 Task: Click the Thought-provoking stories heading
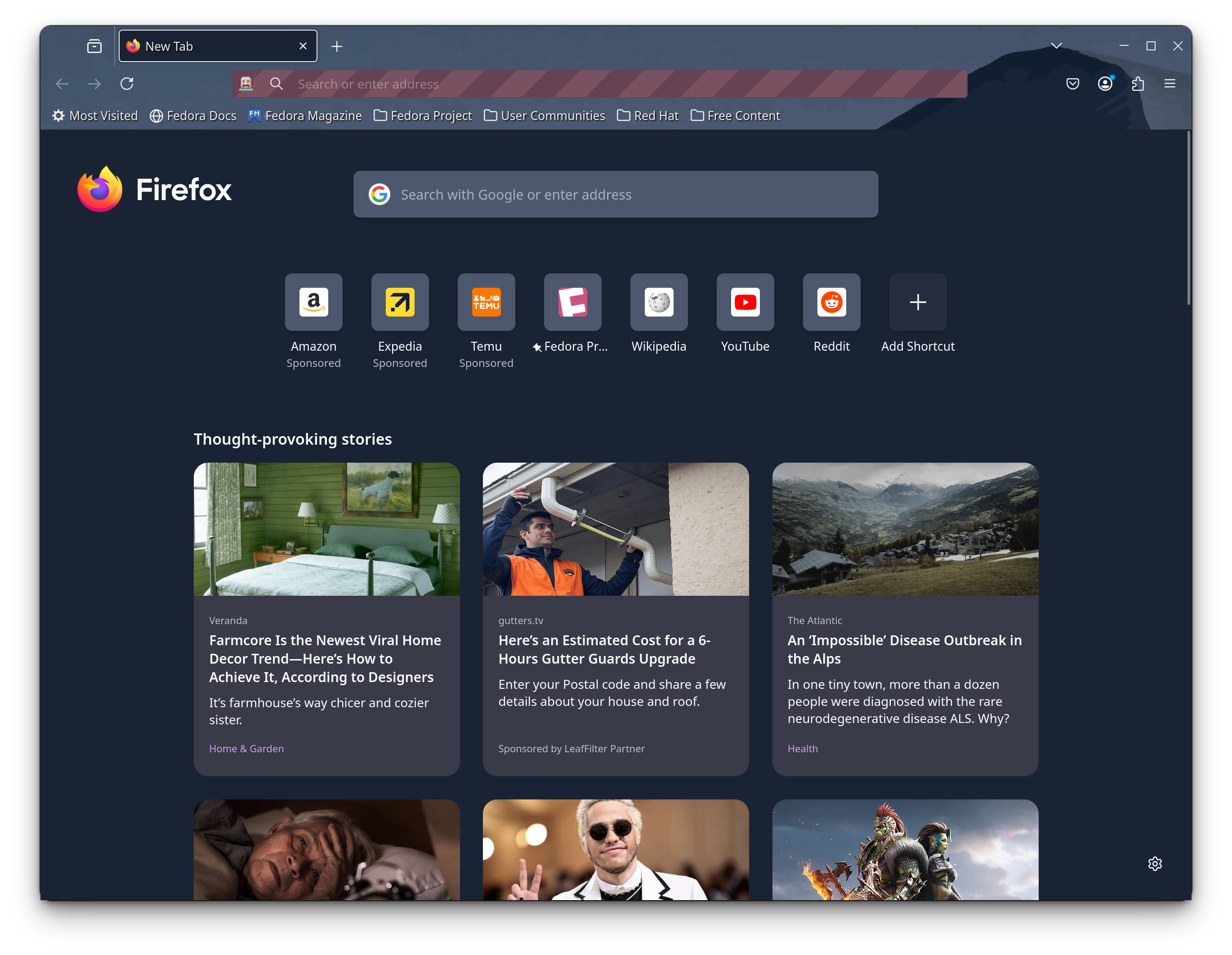[293, 439]
